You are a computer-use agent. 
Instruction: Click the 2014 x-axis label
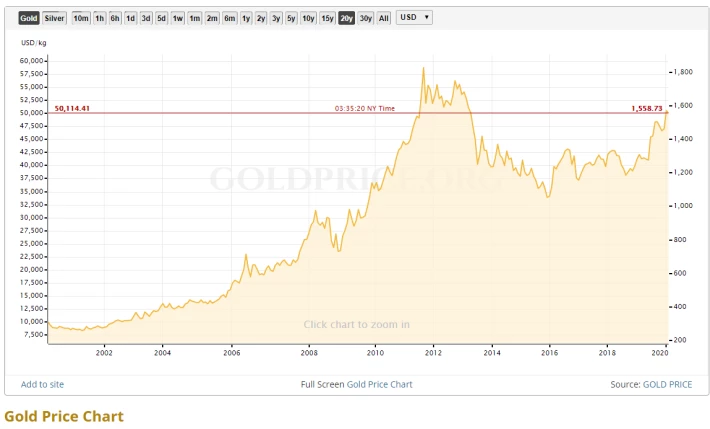coord(492,353)
